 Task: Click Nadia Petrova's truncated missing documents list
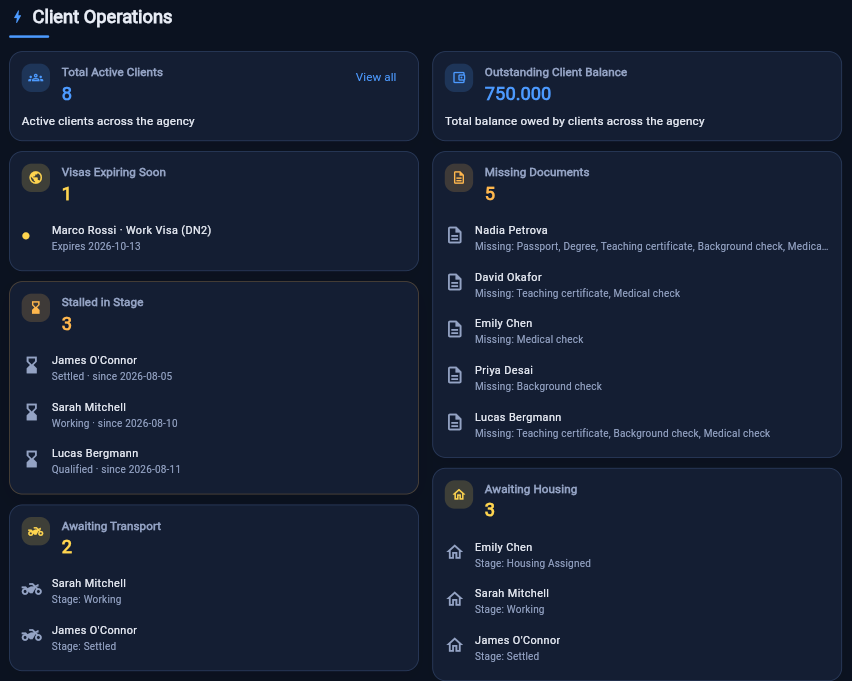651,246
